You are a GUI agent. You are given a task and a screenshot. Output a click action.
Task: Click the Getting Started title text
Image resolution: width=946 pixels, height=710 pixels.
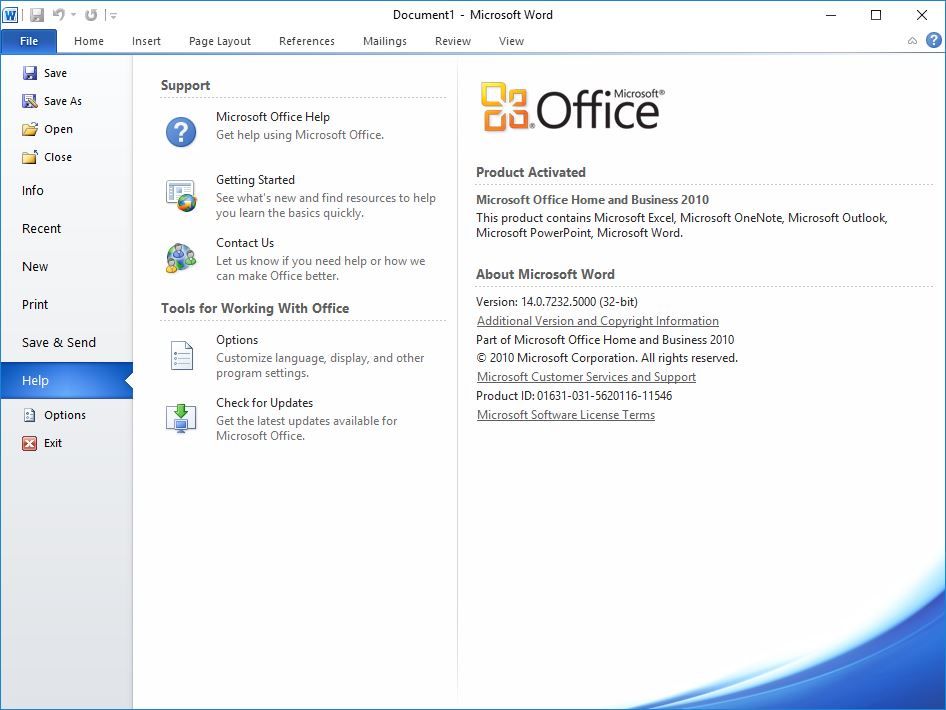(x=255, y=180)
